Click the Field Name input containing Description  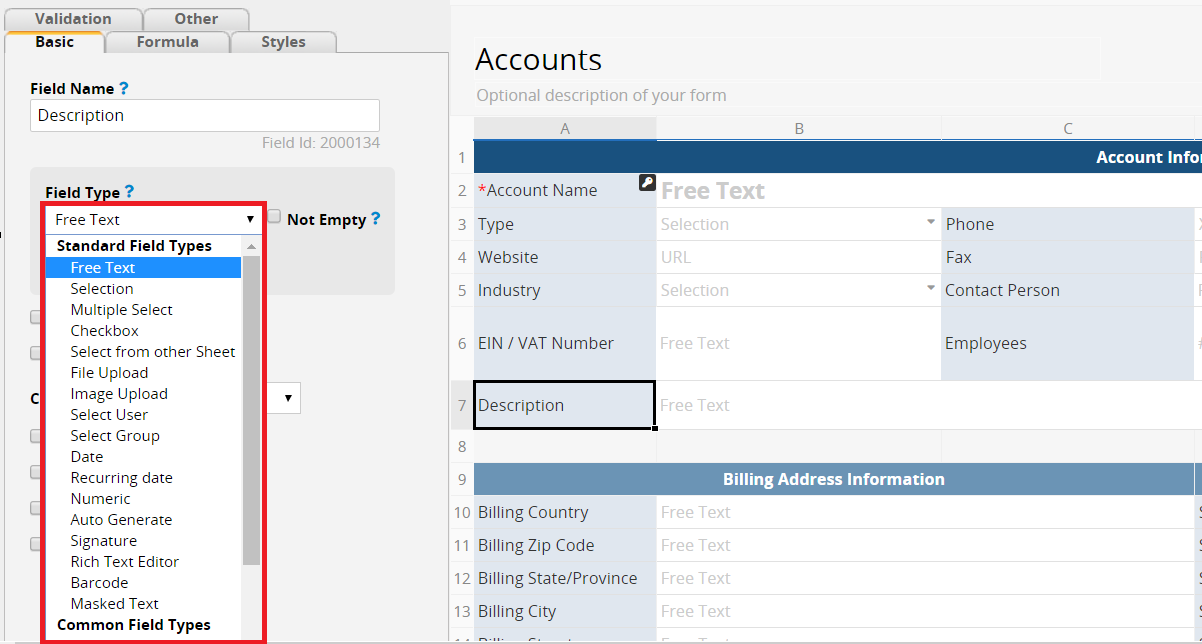click(204, 115)
